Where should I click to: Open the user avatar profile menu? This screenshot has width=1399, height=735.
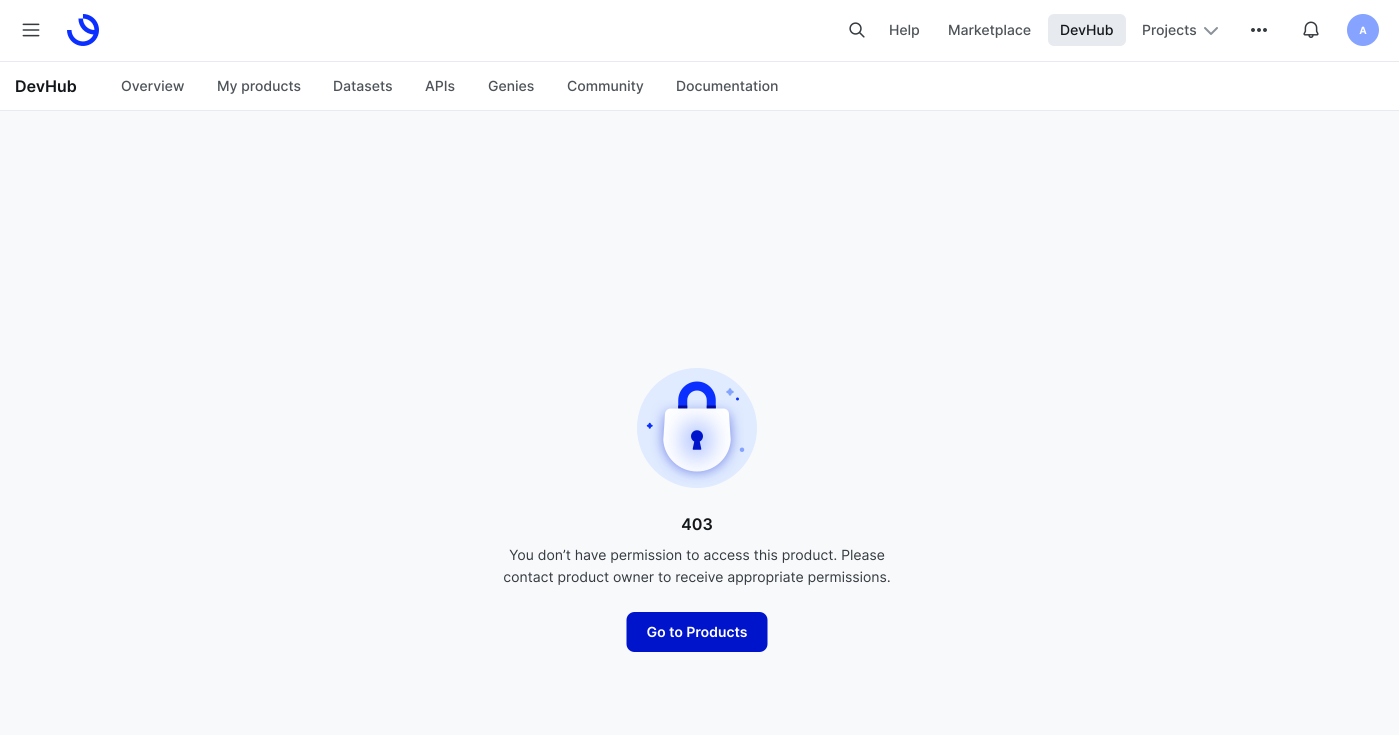[x=1363, y=30]
